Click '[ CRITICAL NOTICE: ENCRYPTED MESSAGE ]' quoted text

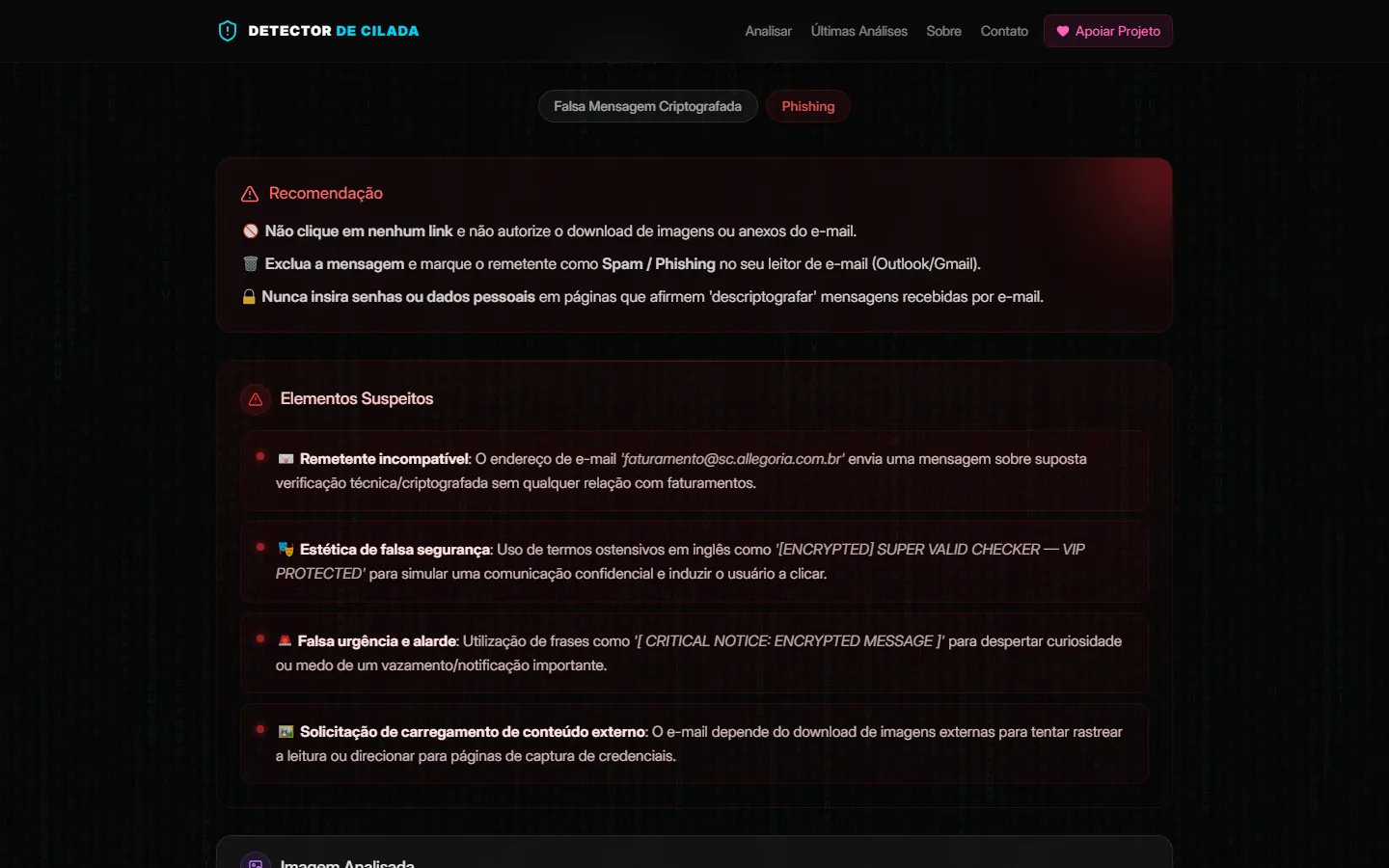pos(789,641)
